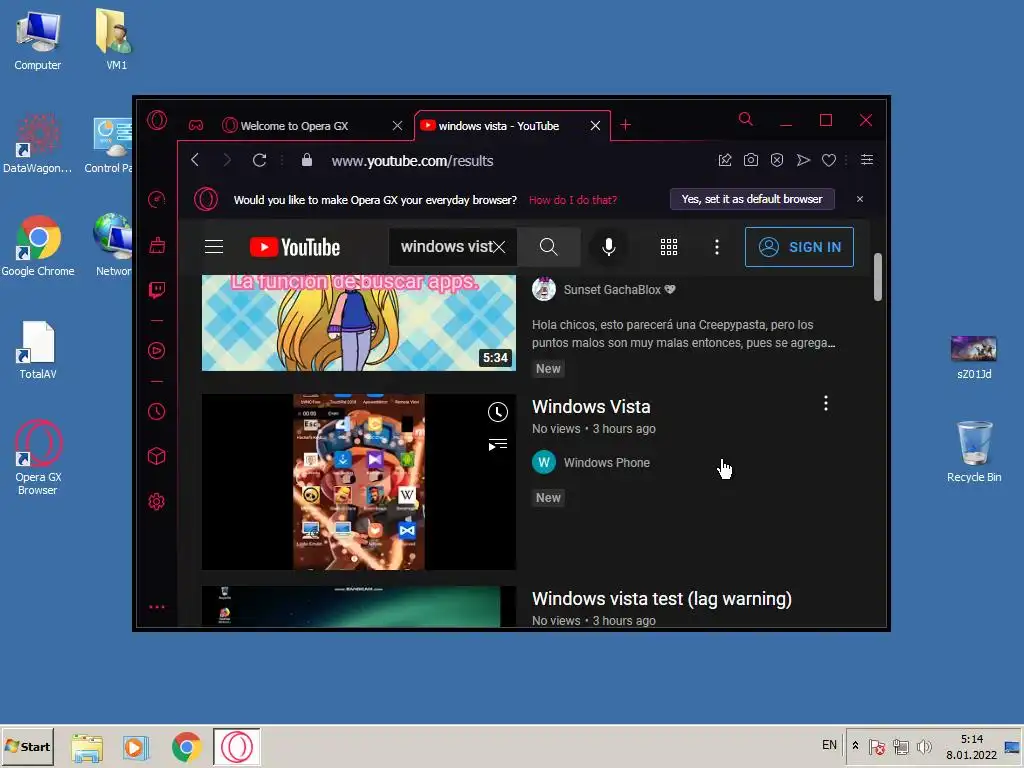1024x768 pixels.
Task: Click the page scrollbar thumb
Action: (878, 277)
